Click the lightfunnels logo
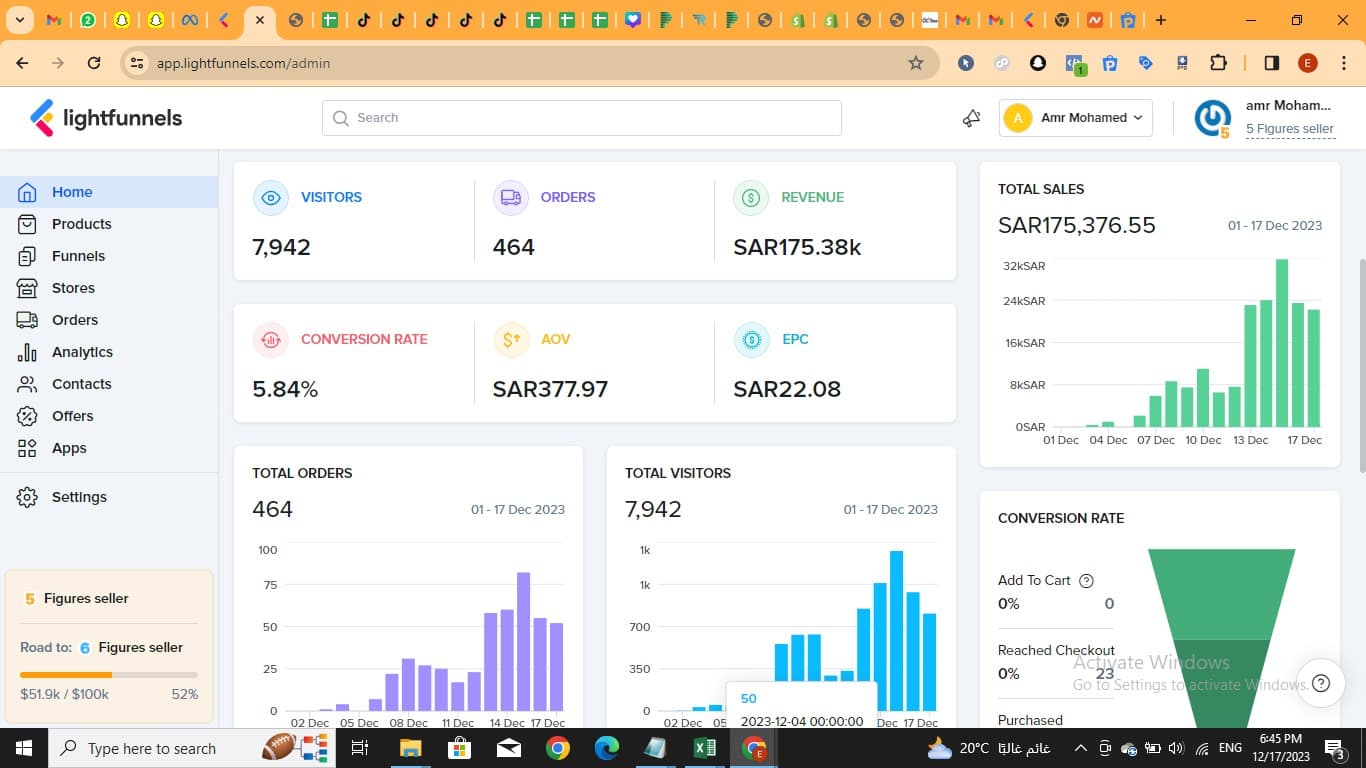The image size is (1366, 768). click(x=106, y=118)
